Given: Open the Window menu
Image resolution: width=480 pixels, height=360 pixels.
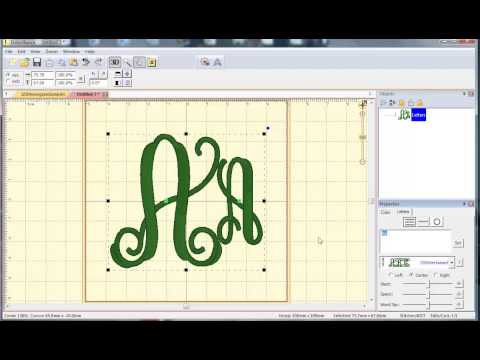Looking at the screenshot, I should coord(71,52).
